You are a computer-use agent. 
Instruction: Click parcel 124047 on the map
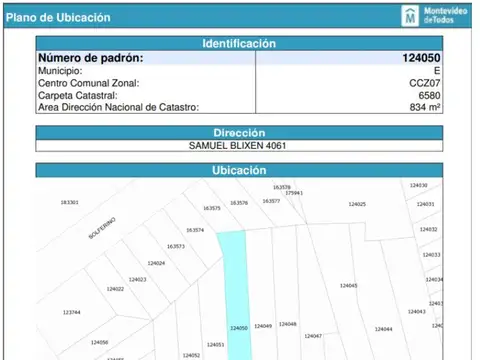pos(313,336)
